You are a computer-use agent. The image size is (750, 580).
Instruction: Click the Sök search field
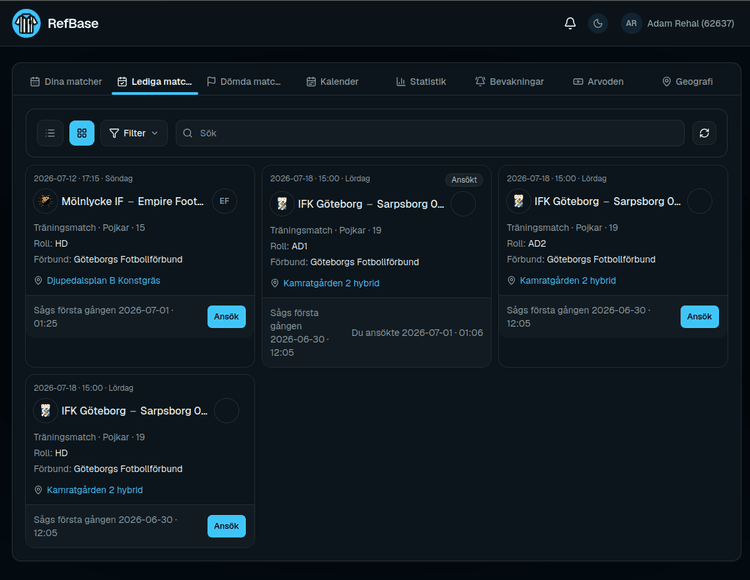tap(430, 133)
